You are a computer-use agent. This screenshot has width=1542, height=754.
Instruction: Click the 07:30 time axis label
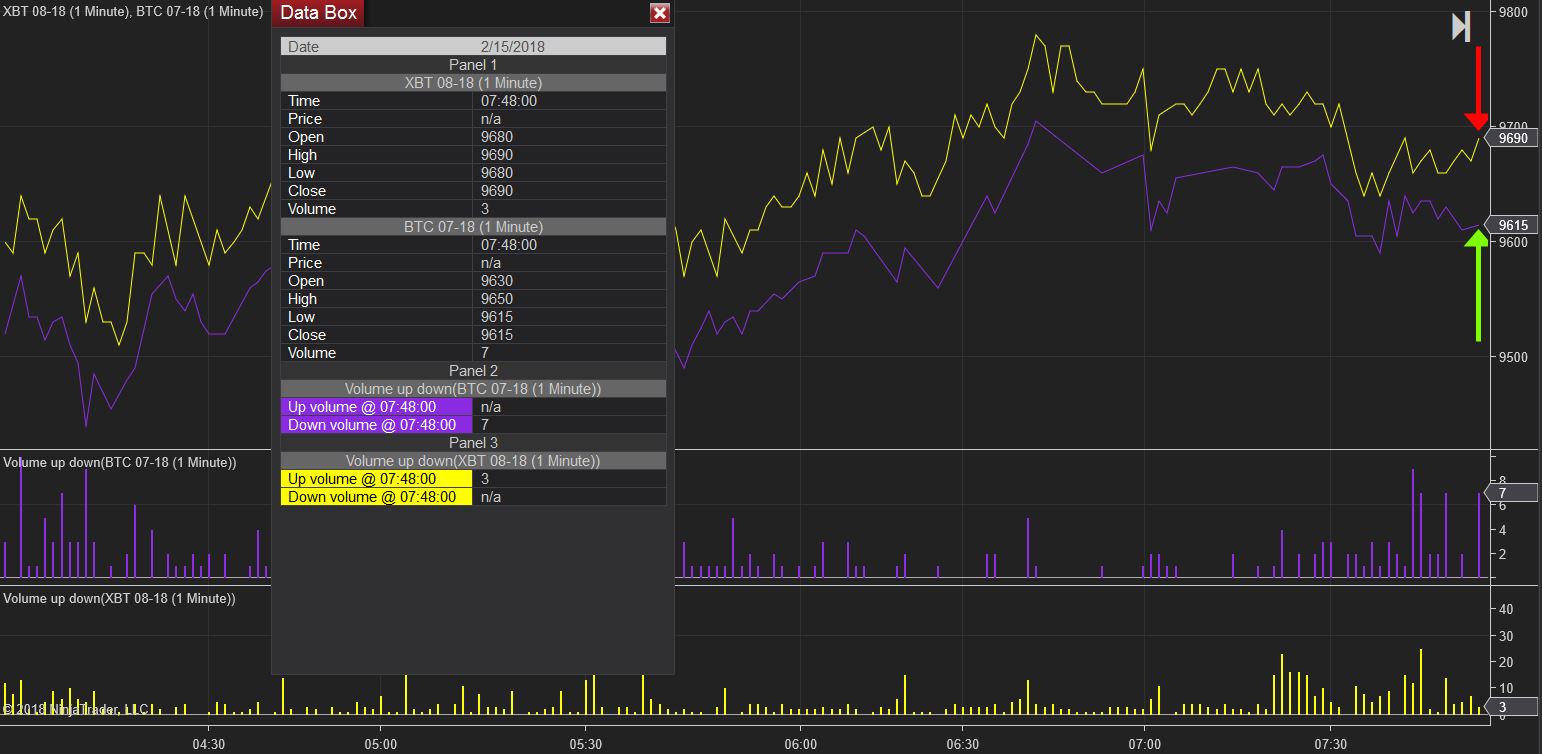pos(1330,744)
